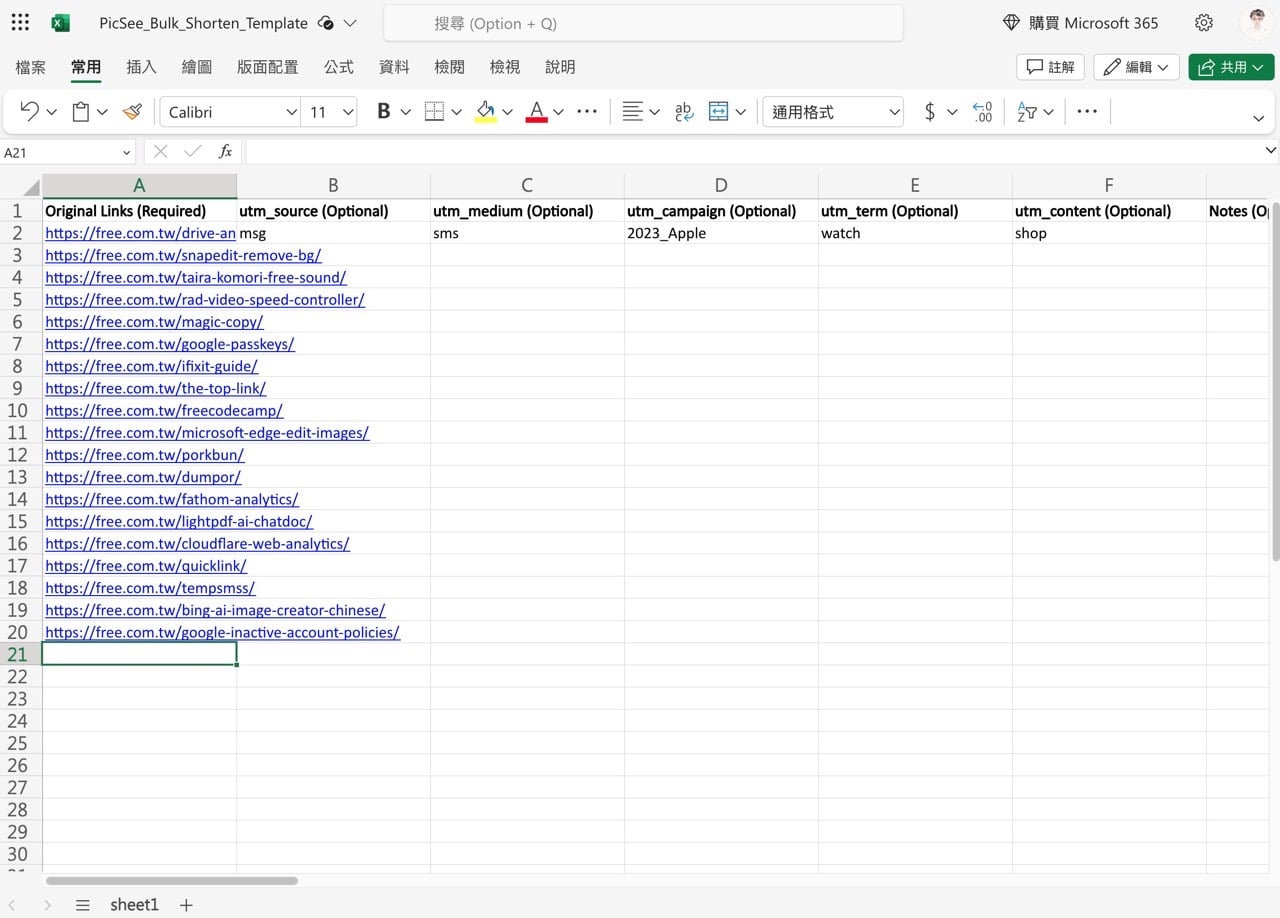The width and height of the screenshot is (1280, 918).
Task: Open the Name Box A21 dropdown
Action: tap(127, 153)
